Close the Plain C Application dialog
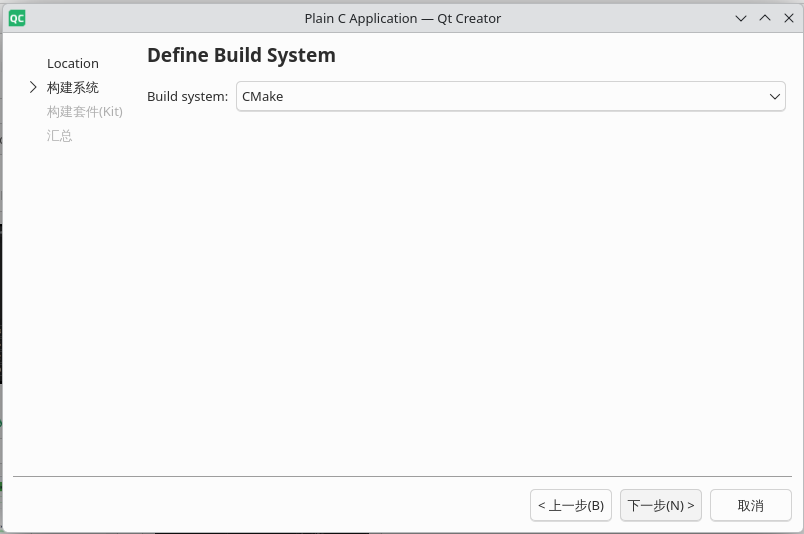Image resolution: width=804 pixels, height=534 pixels. point(789,18)
